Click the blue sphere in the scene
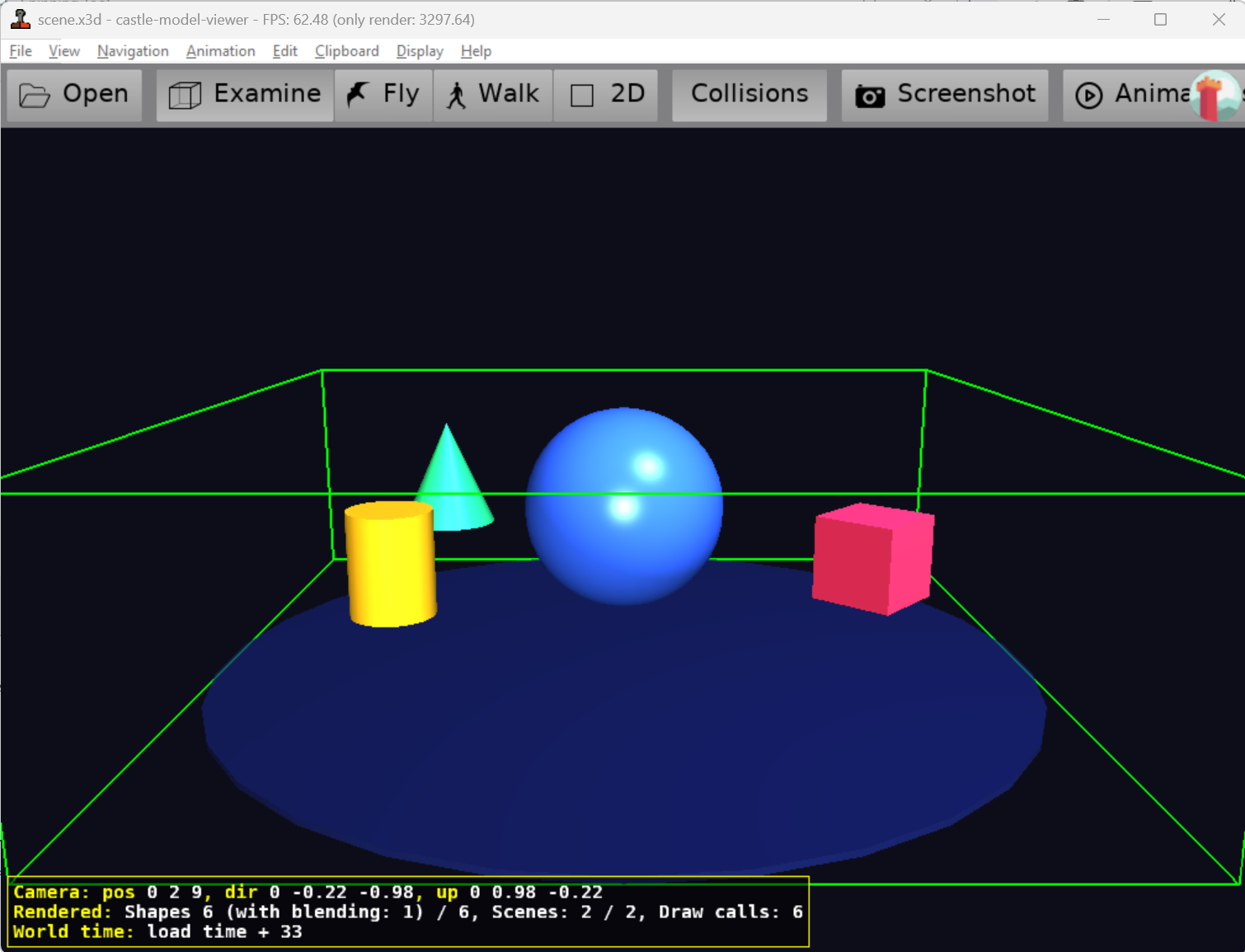This screenshot has width=1245, height=952. (x=623, y=506)
